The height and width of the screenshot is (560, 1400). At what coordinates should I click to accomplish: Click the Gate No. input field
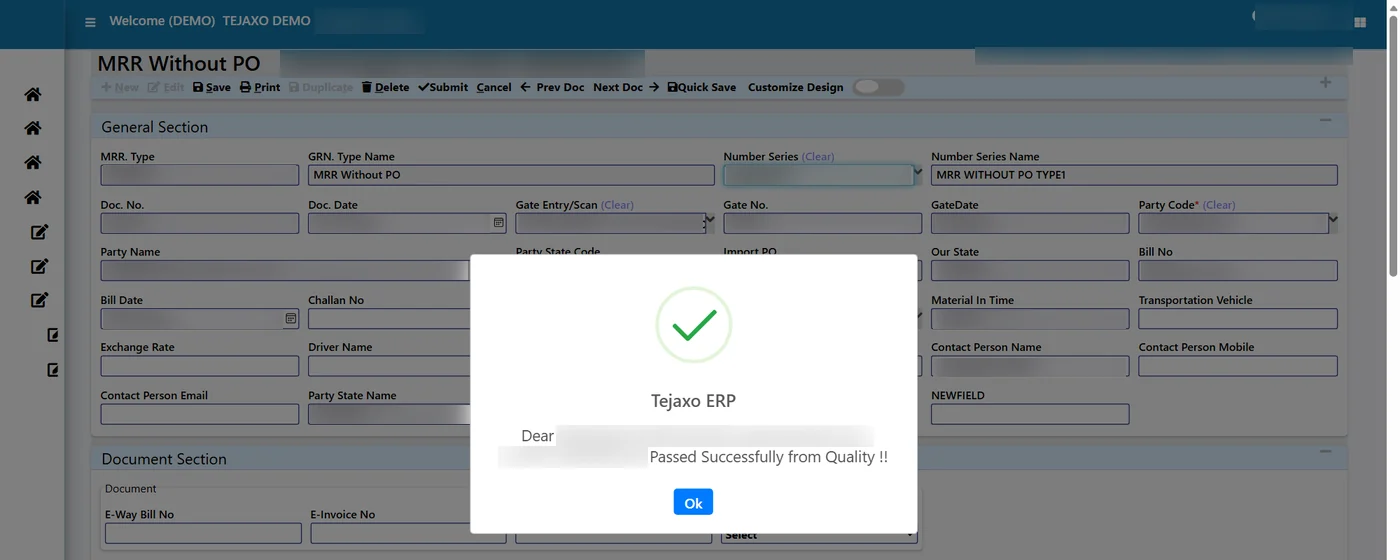point(823,223)
